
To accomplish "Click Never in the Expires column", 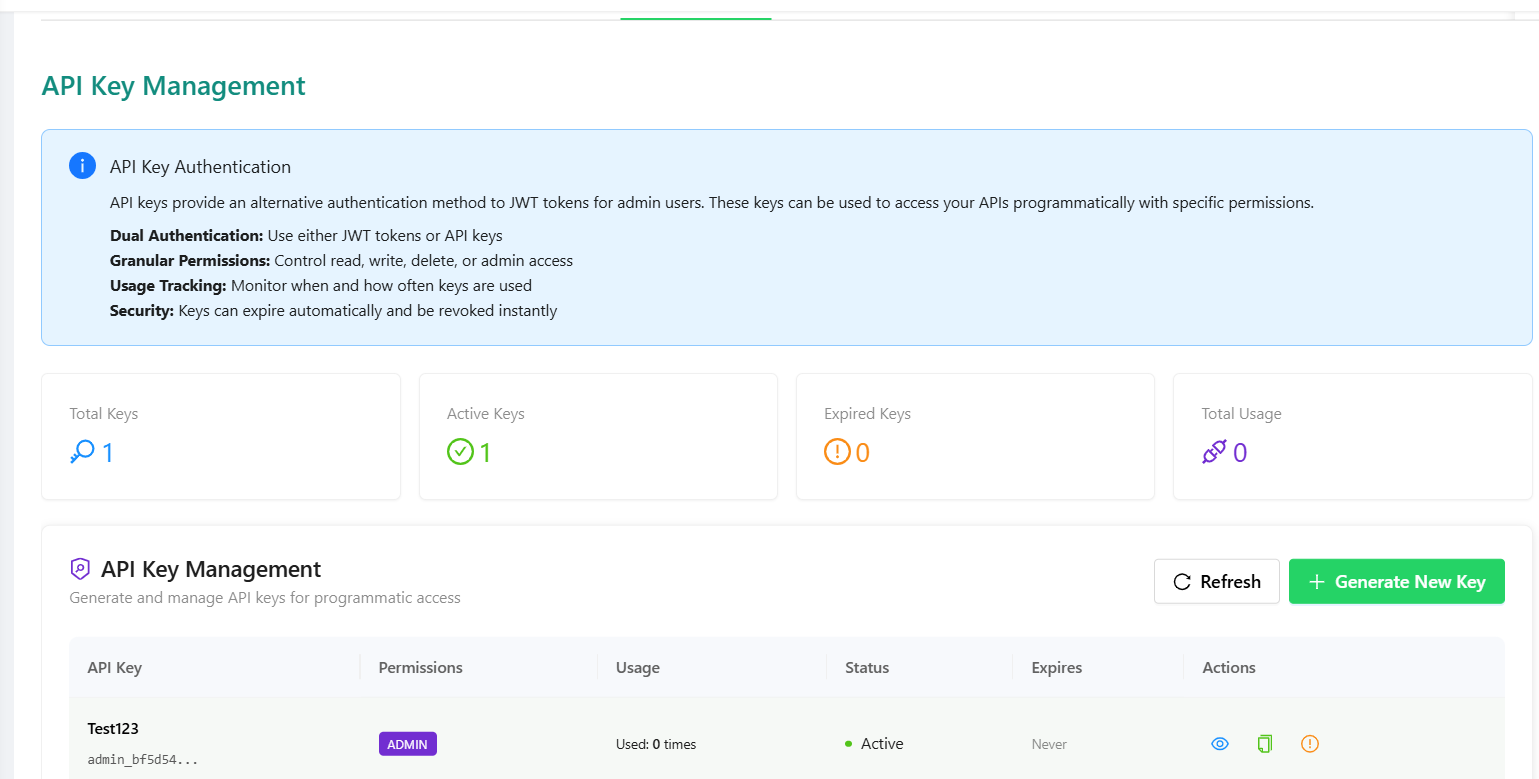I will pos(1048,743).
